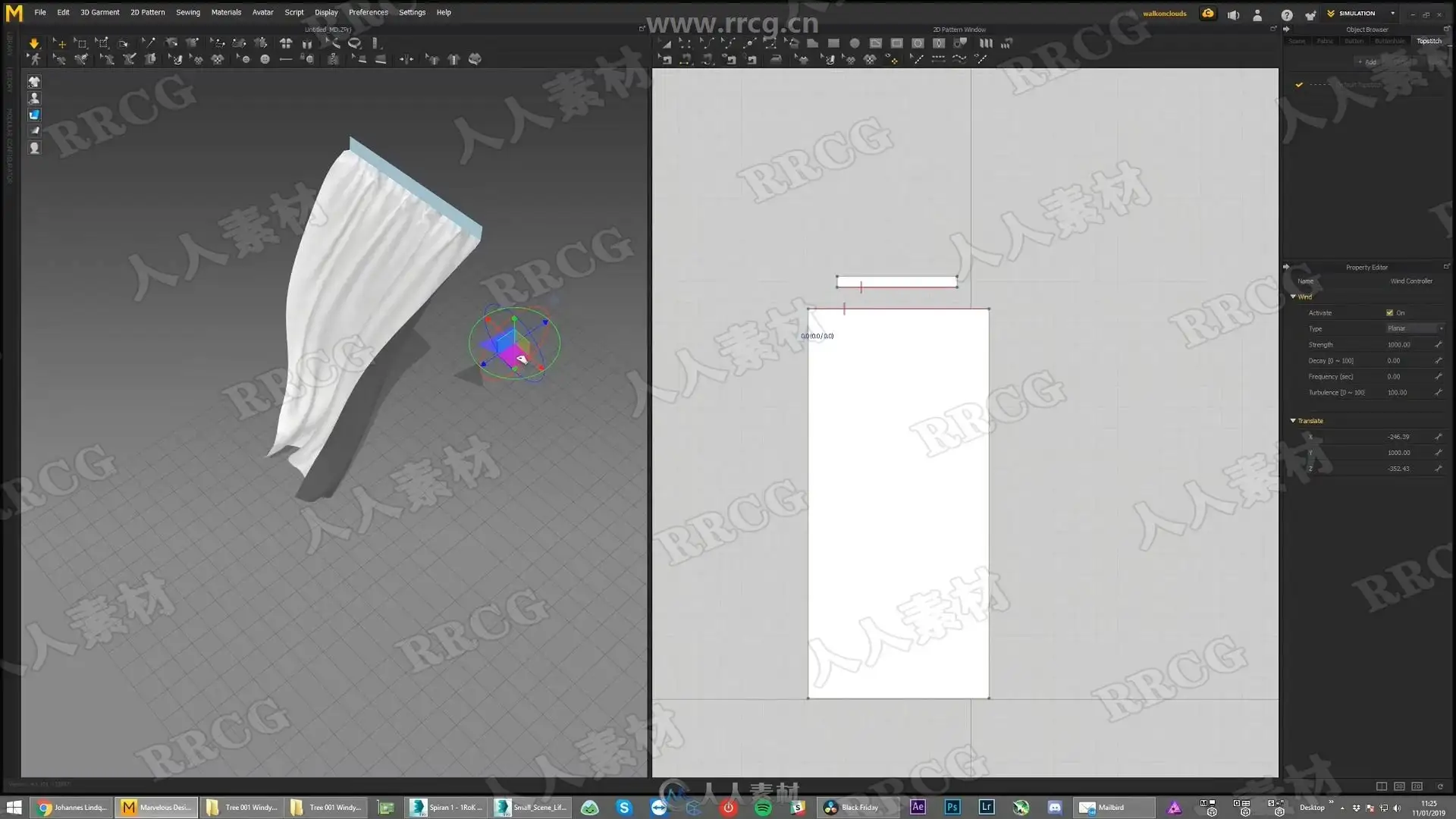Toggle the garment display icon in 3D viewport
Screen dimensions: 1456x819
(x=34, y=82)
